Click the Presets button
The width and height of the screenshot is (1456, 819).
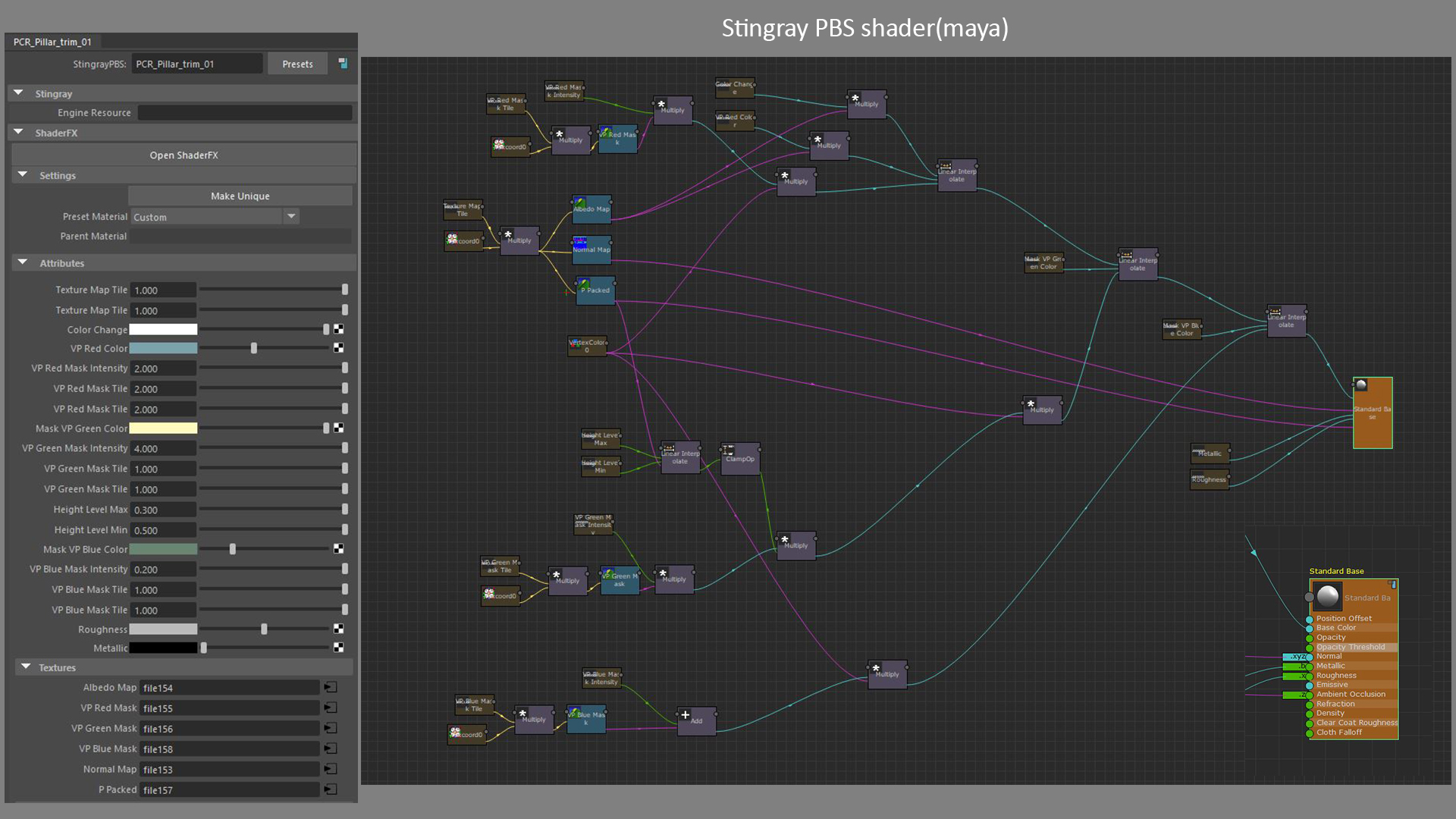tap(297, 64)
